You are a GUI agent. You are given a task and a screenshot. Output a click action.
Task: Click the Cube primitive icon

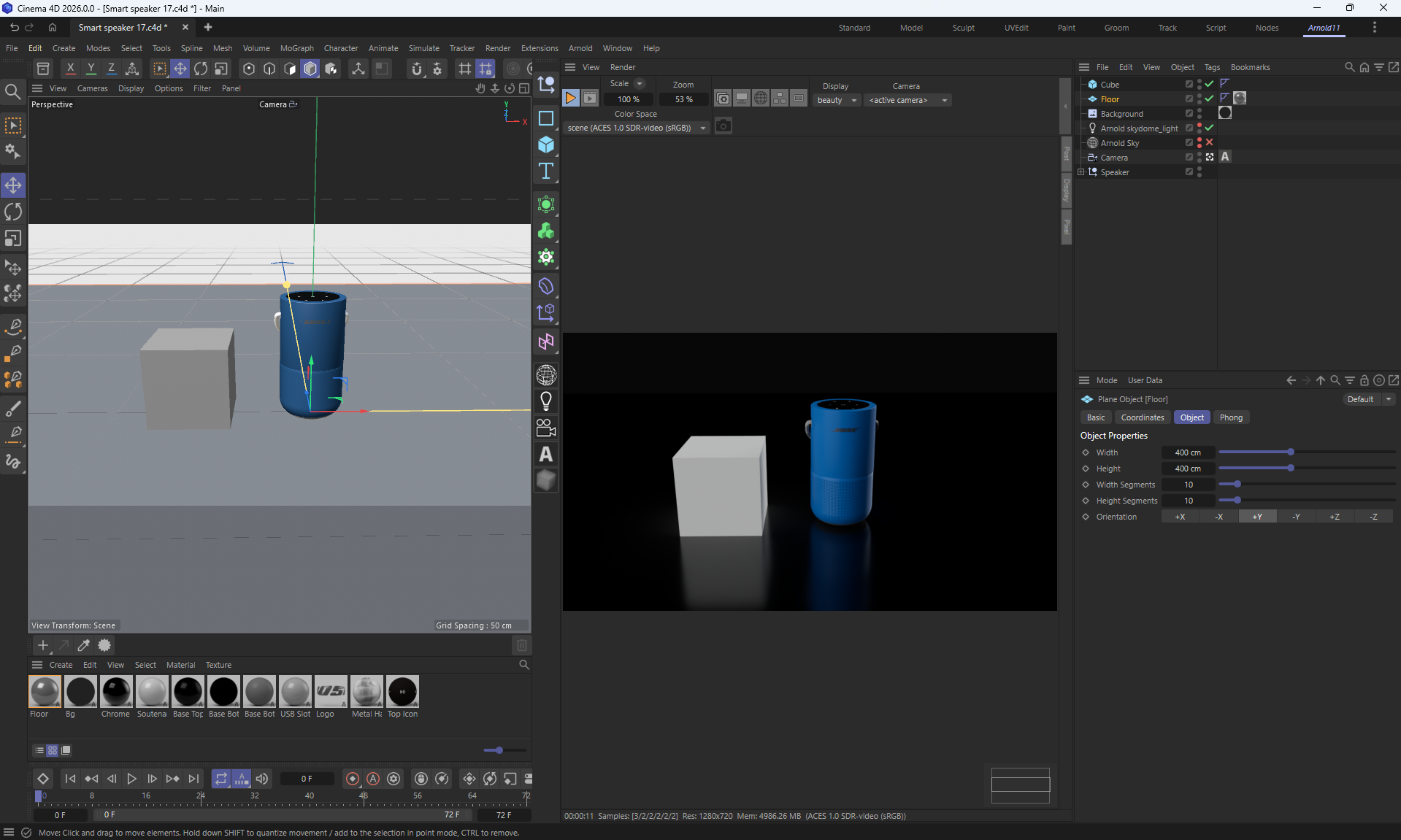[546, 145]
